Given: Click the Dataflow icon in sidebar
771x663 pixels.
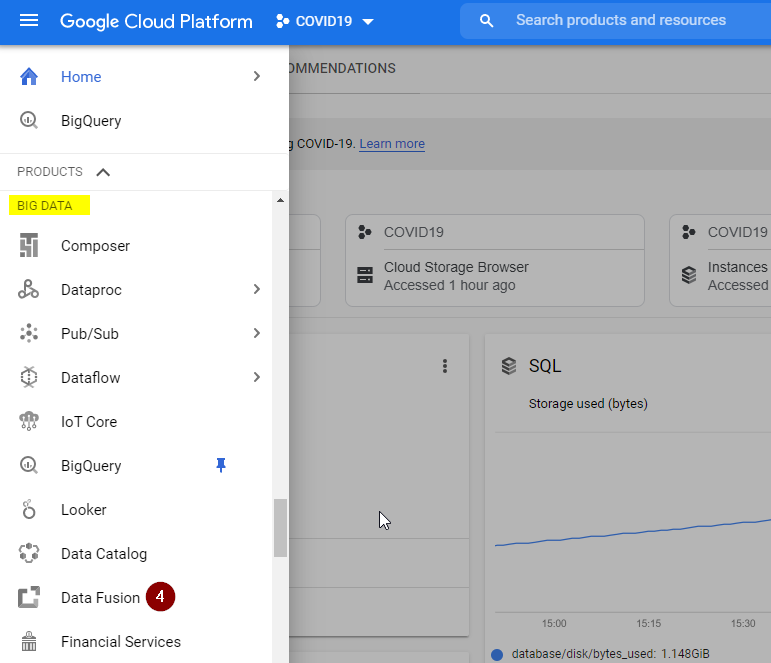Looking at the screenshot, I should click(x=29, y=378).
